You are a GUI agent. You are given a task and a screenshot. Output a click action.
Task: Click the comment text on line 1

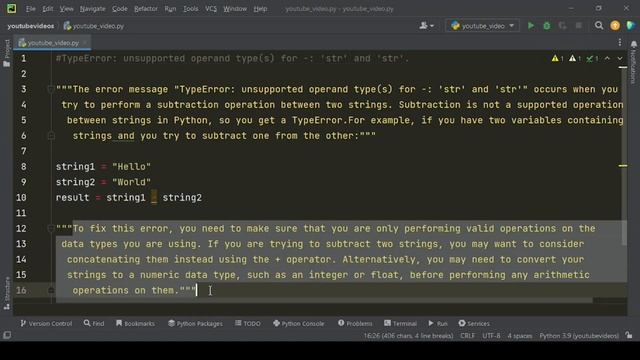[x=232, y=58]
